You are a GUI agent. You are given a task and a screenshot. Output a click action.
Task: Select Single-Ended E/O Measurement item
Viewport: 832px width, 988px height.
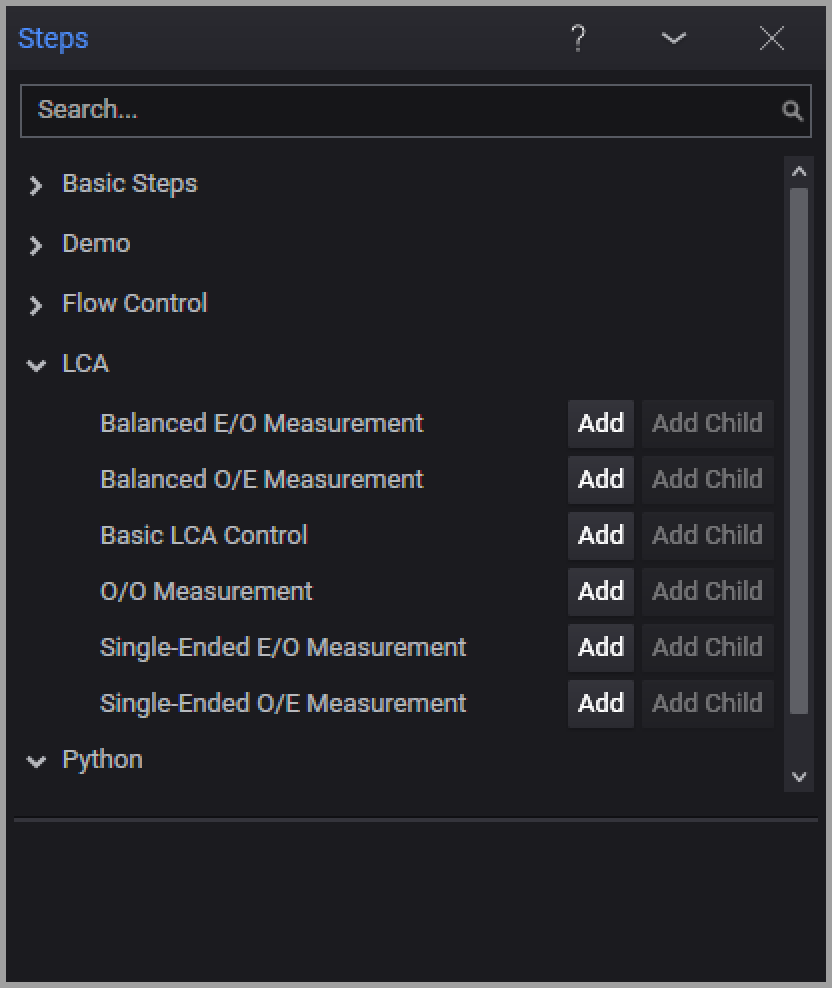283,647
